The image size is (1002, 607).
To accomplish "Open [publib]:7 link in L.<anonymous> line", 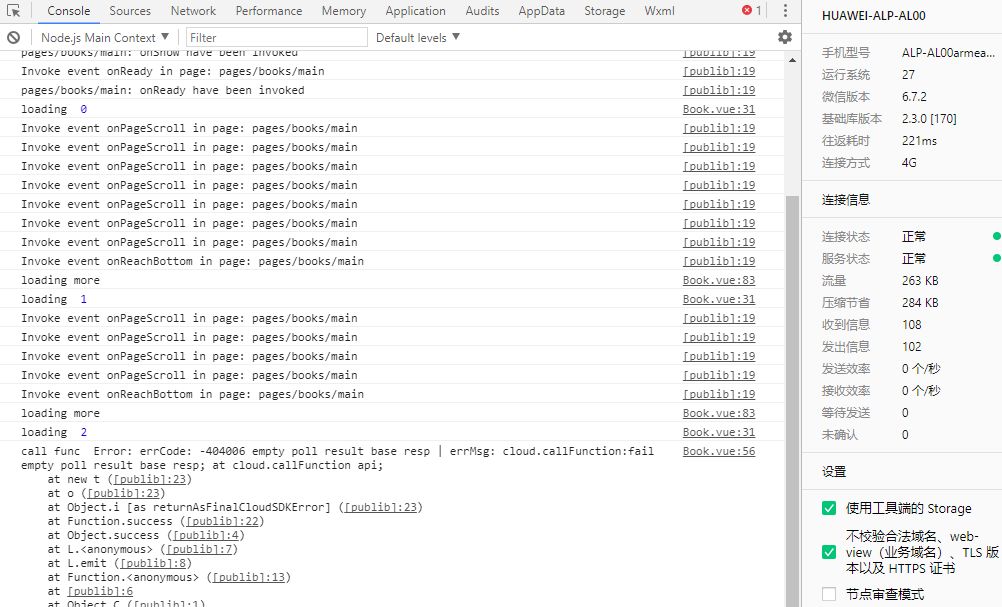I will 199,549.
